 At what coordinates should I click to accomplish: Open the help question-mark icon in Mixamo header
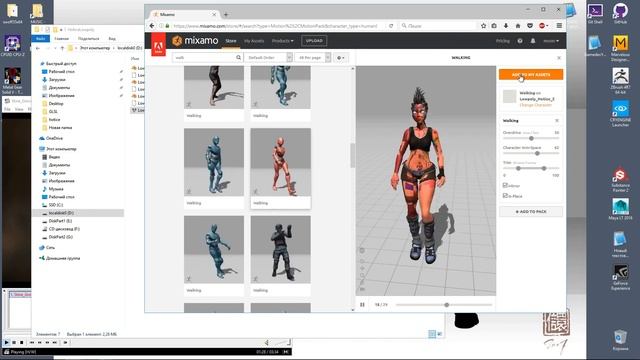pyautogui.click(x=520, y=41)
